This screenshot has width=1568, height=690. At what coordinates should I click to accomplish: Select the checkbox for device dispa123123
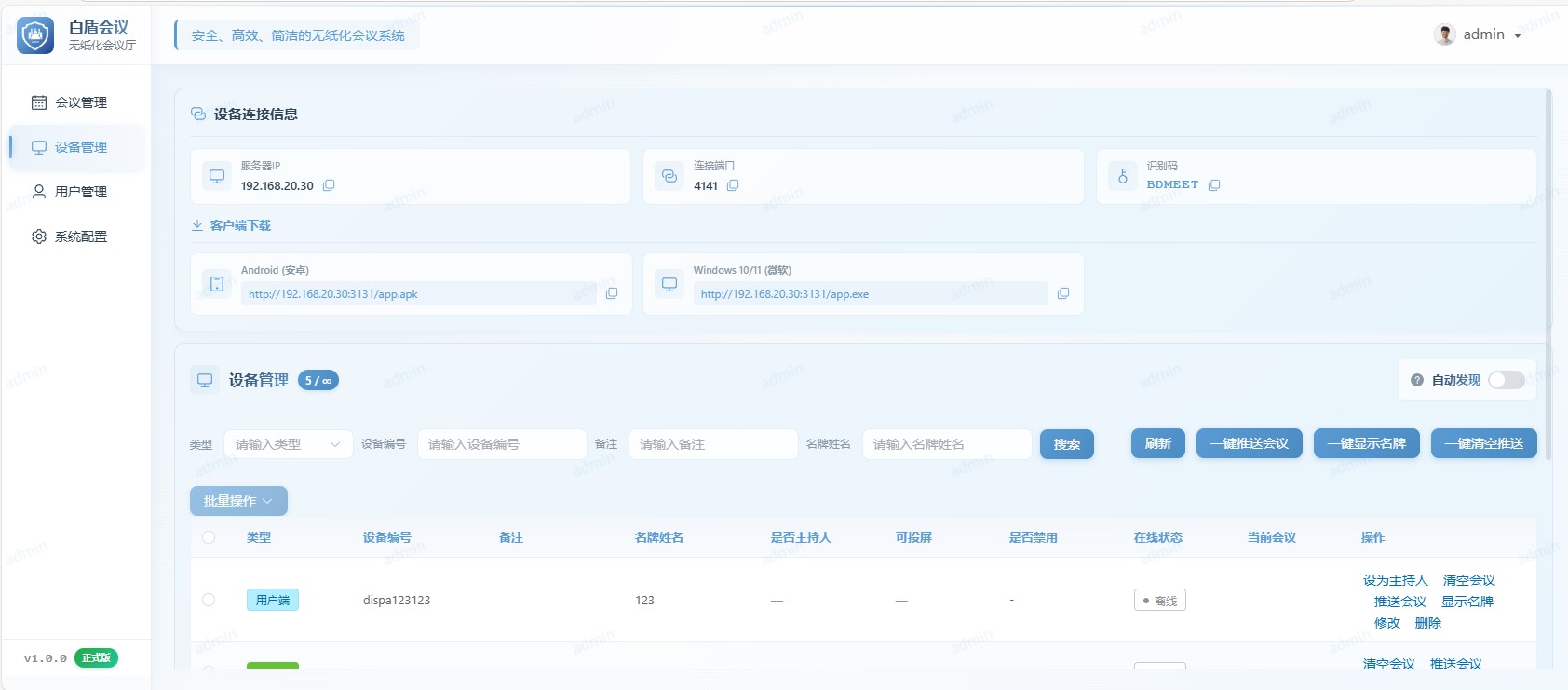(209, 600)
